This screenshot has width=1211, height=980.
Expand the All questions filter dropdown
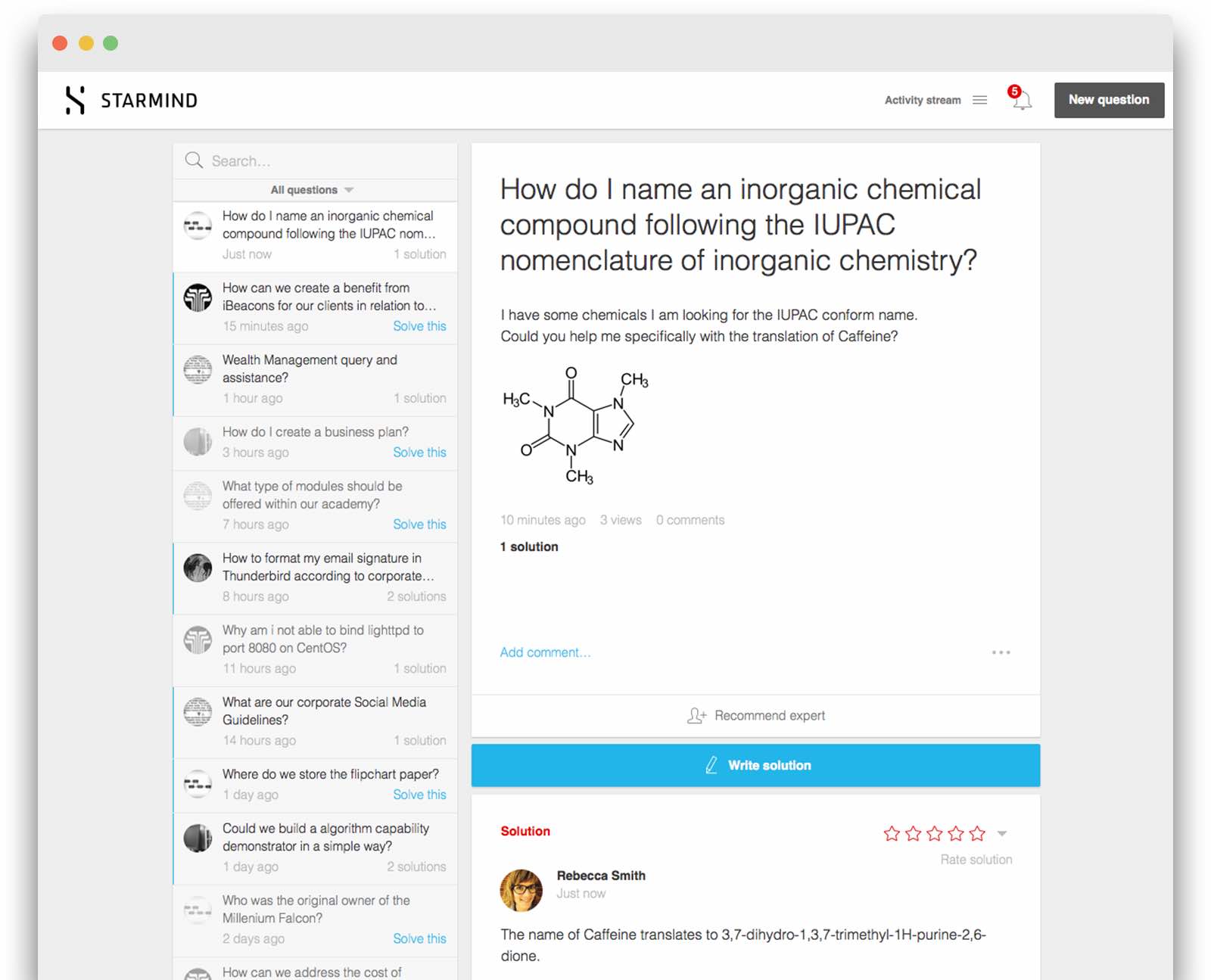point(312,190)
